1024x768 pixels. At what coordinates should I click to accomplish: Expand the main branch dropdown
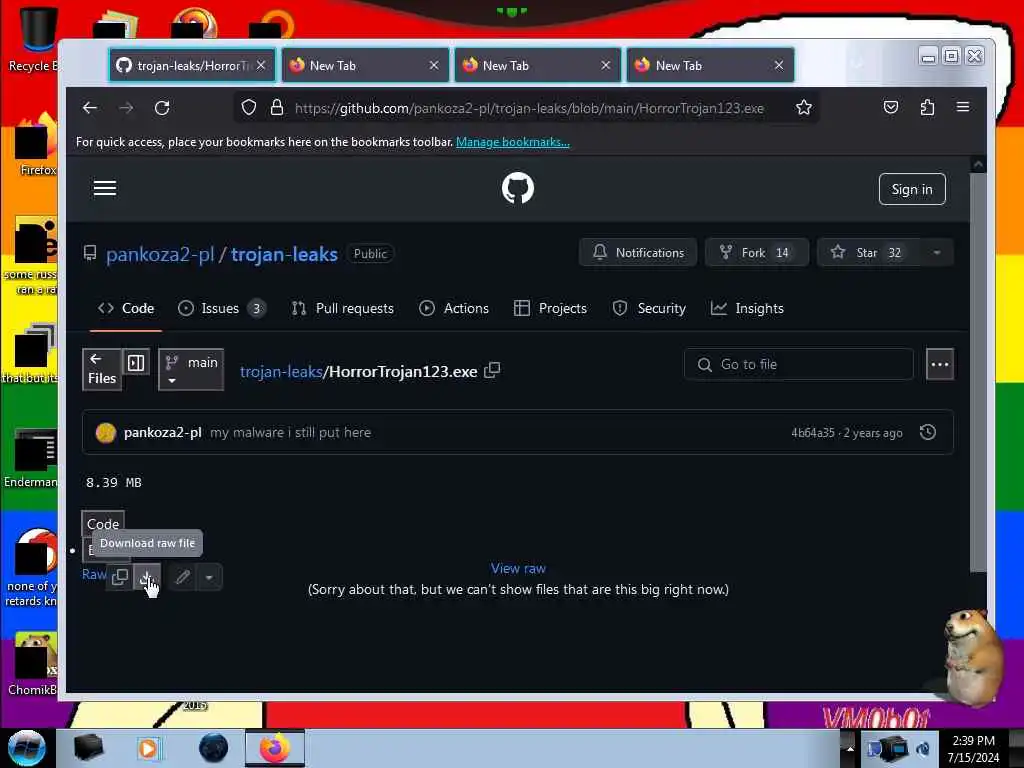191,370
